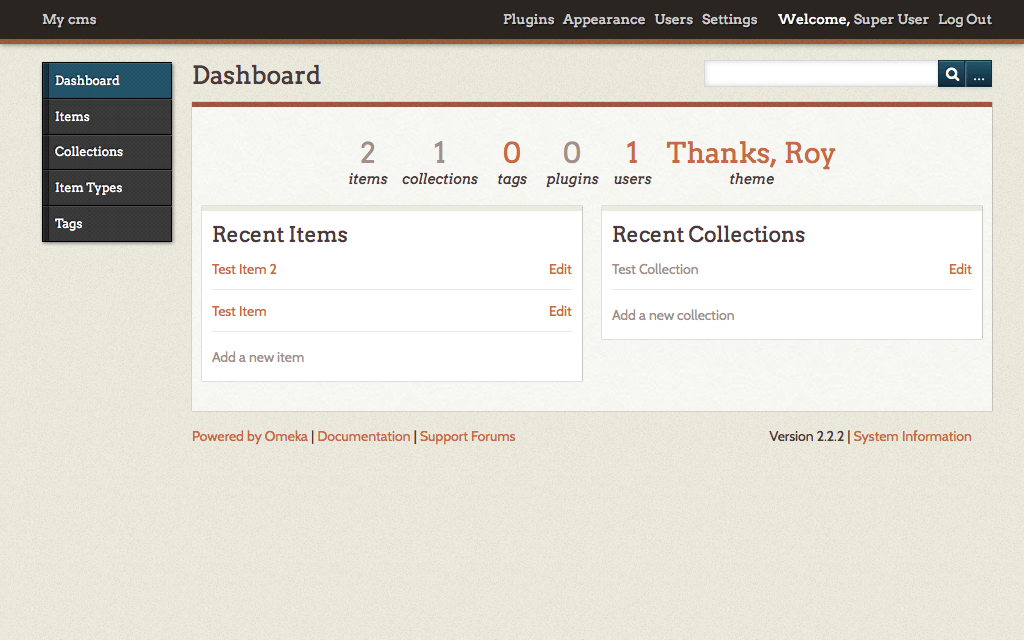
Task: Click the magnifying glass search button
Action: (951, 74)
